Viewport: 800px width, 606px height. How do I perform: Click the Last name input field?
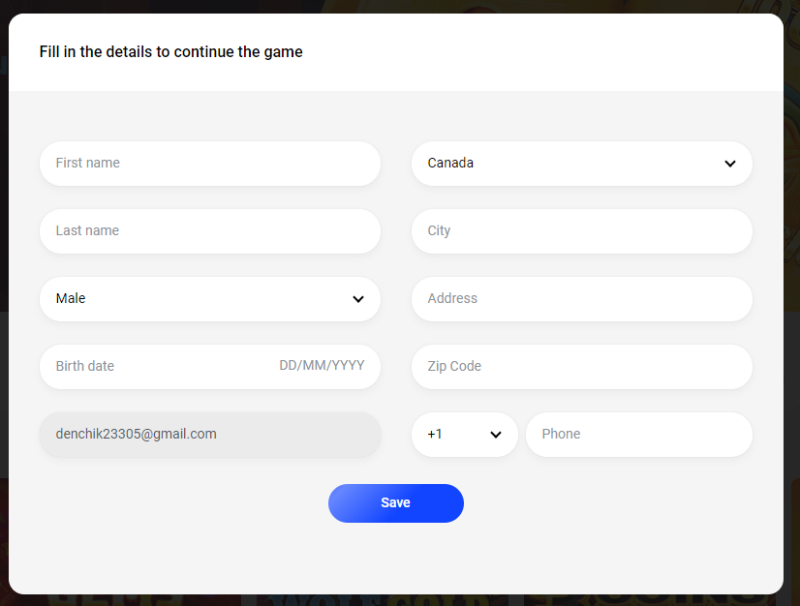click(210, 231)
